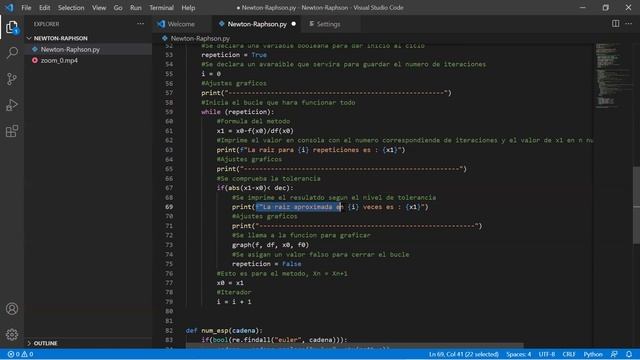The image size is (640, 360).
Task: Click 'x1 = x0-f(x0)/df(x0)' code line
Action: pyautogui.click(x=255, y=131)
